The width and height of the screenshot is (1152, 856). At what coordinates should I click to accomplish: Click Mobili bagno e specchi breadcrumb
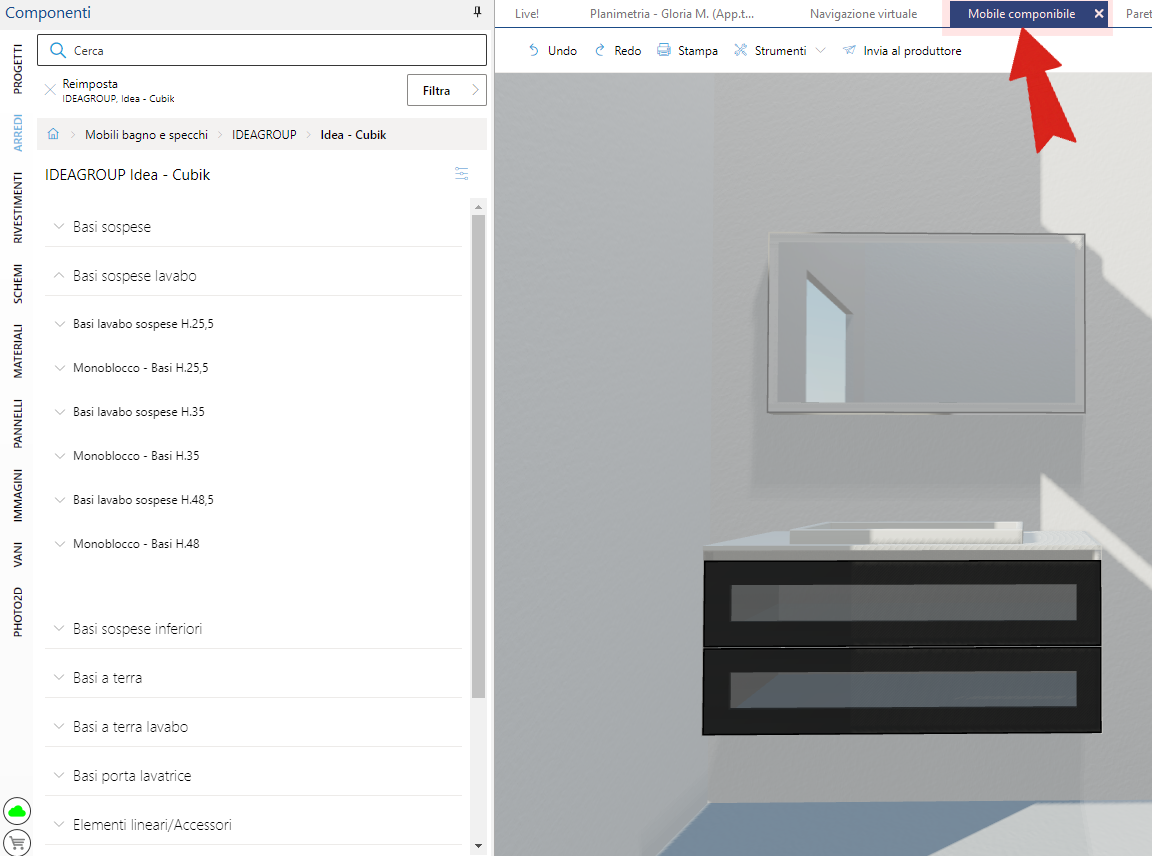point(146,134)
